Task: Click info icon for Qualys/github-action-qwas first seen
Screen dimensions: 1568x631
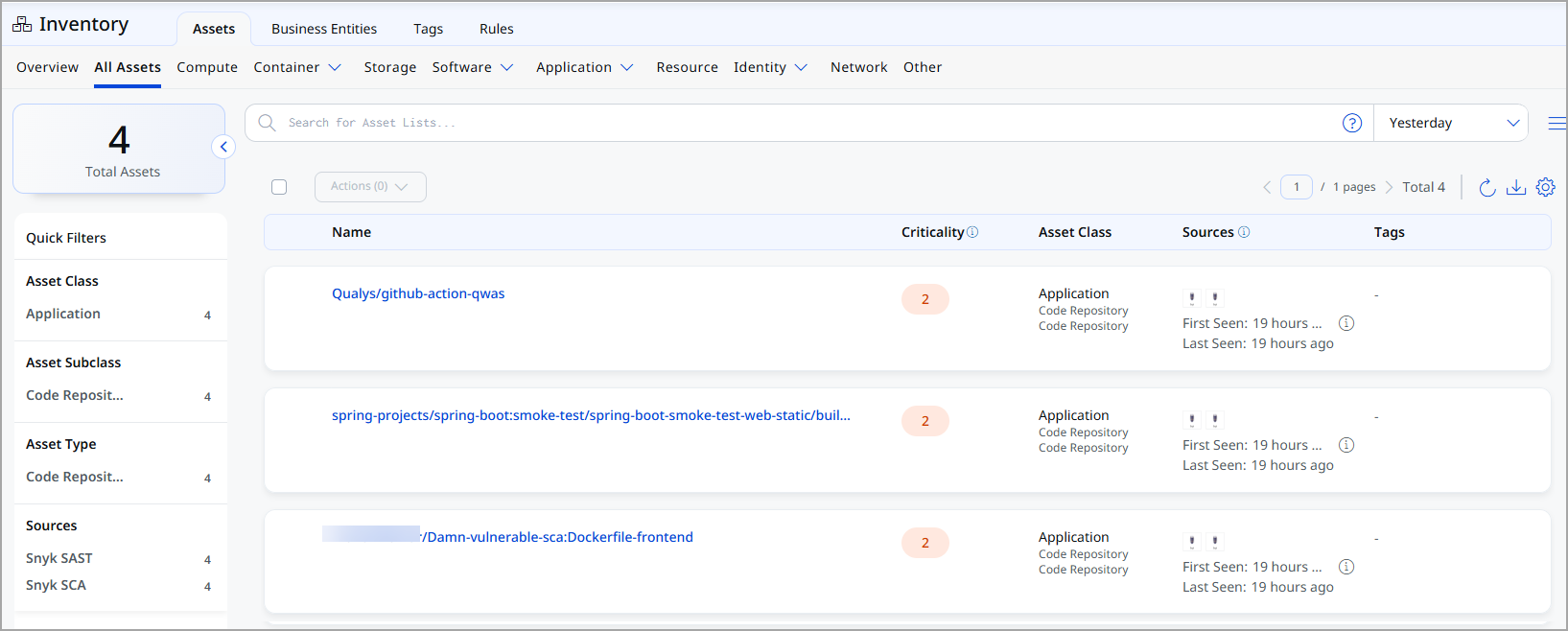Action: point(1346,323)
